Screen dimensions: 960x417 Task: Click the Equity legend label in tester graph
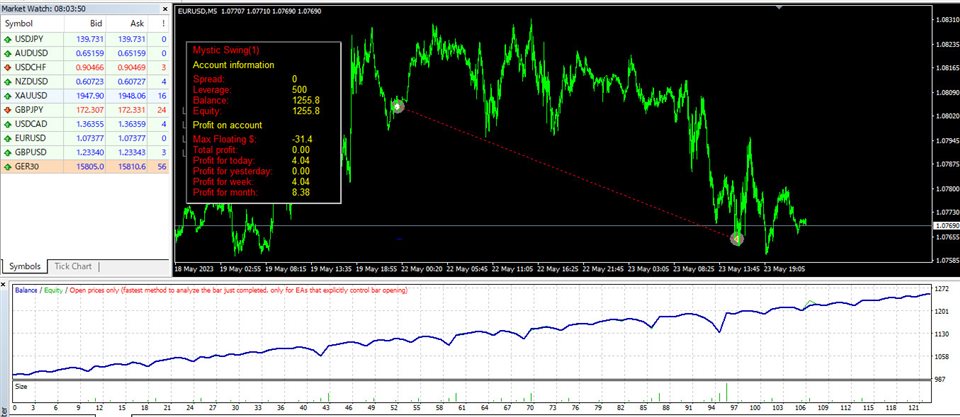click(x=53, y=290)
